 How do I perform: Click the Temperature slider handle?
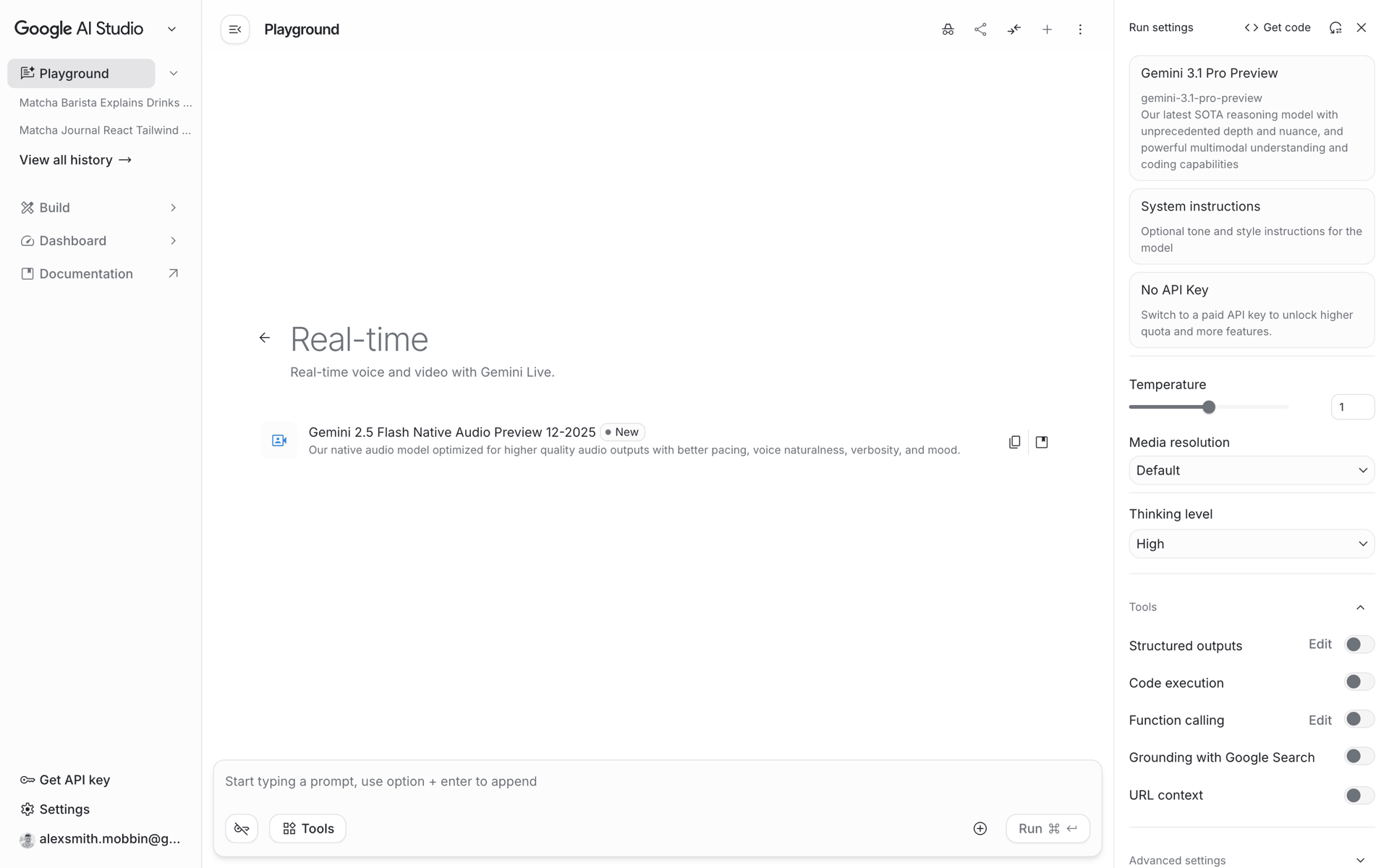click(1208, 407)
